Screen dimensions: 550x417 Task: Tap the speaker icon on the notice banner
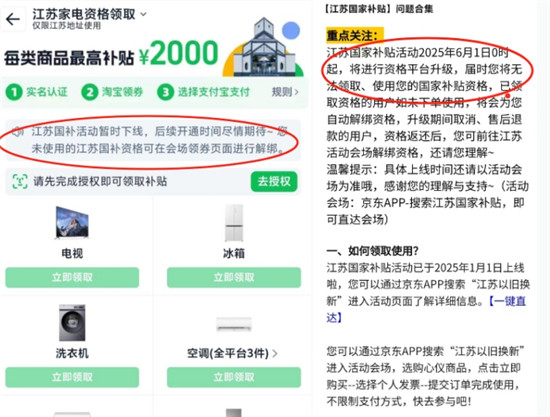(18, 132)
